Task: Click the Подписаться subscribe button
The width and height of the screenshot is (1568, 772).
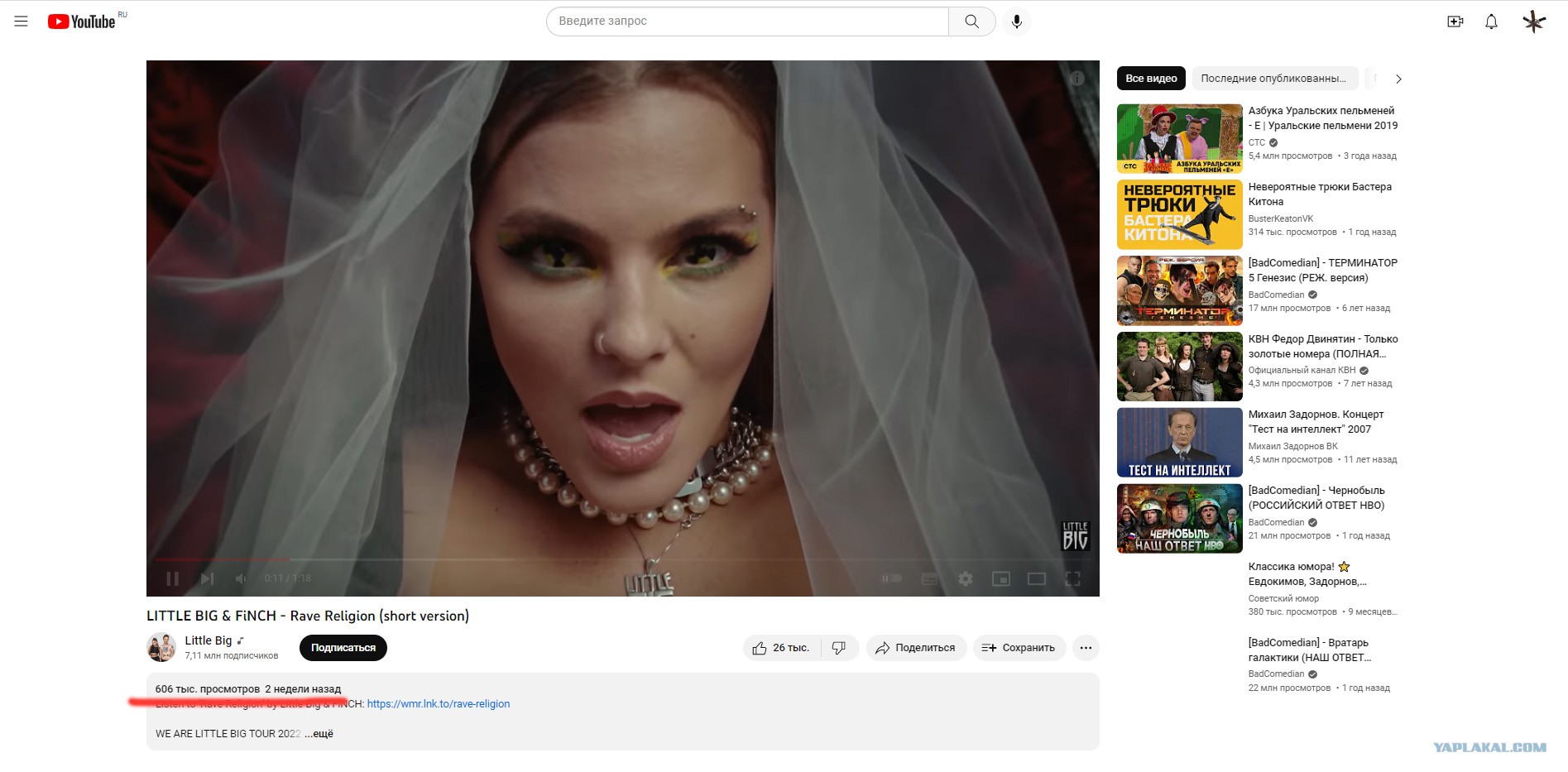Action: pos(343,648)
